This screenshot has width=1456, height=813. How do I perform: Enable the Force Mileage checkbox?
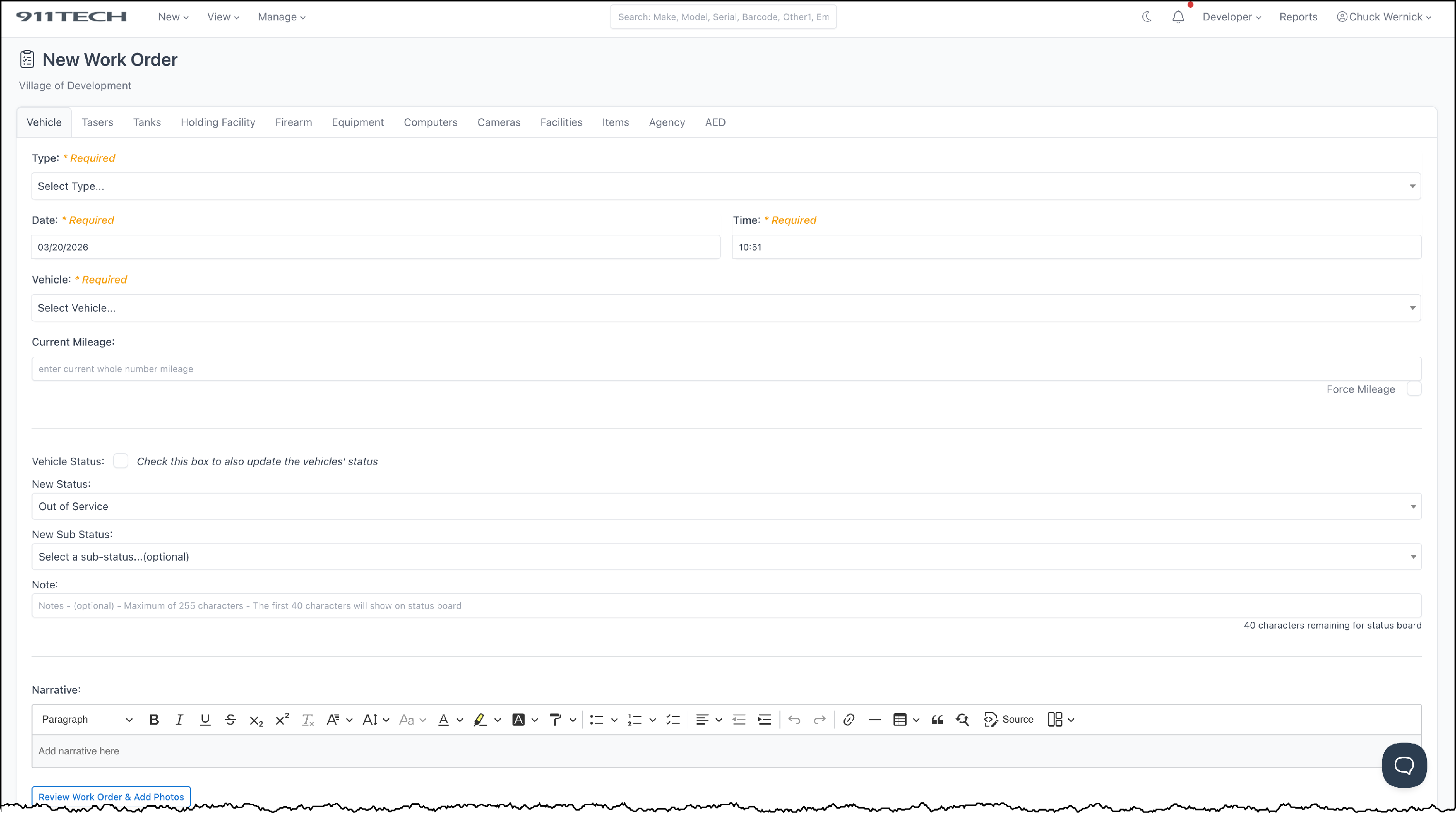click(1414, 389)
